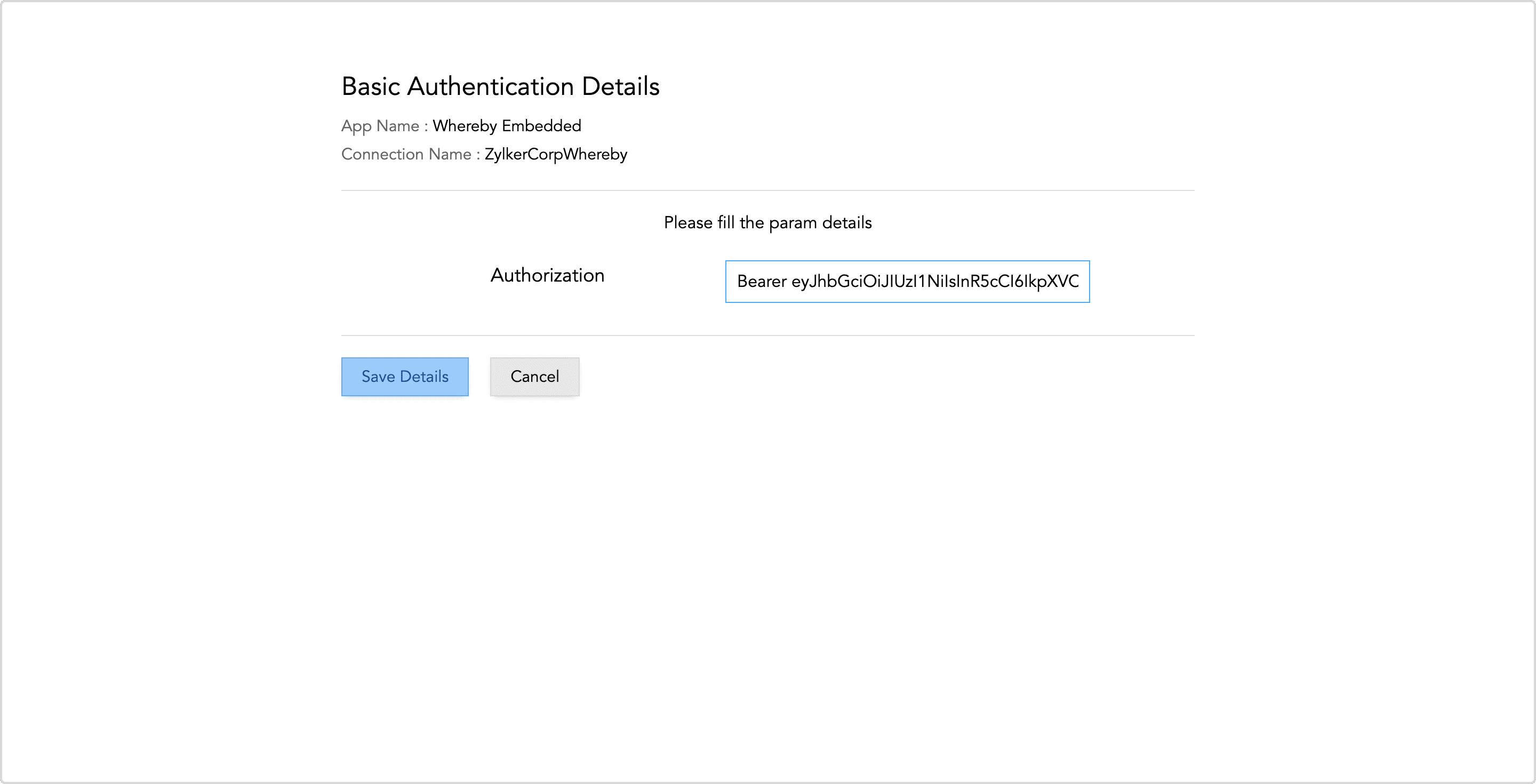The width and height of the screenshot is (1536, 784).
Task: Select connection name 'ZylkerCorpWhereby'
Action: (556, 155)
